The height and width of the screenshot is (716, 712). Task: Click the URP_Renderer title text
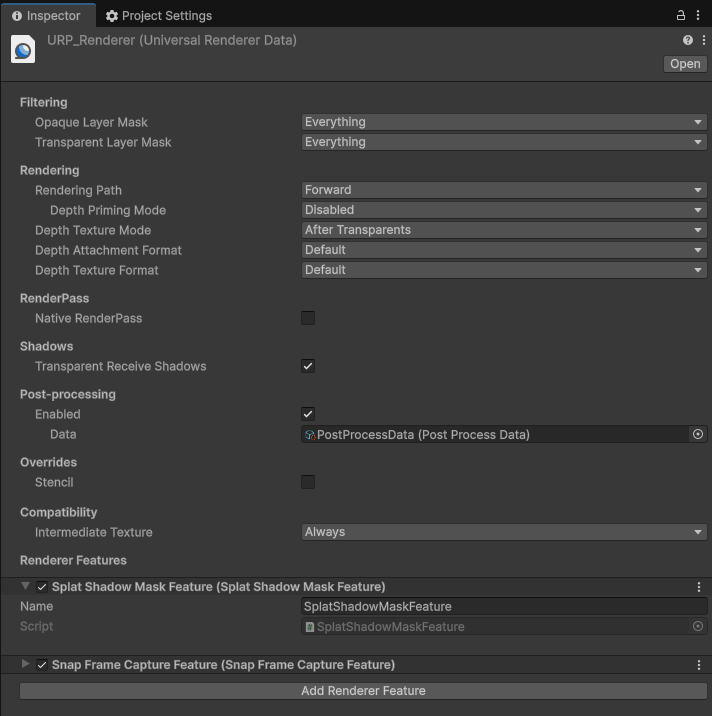coord(172,40)
